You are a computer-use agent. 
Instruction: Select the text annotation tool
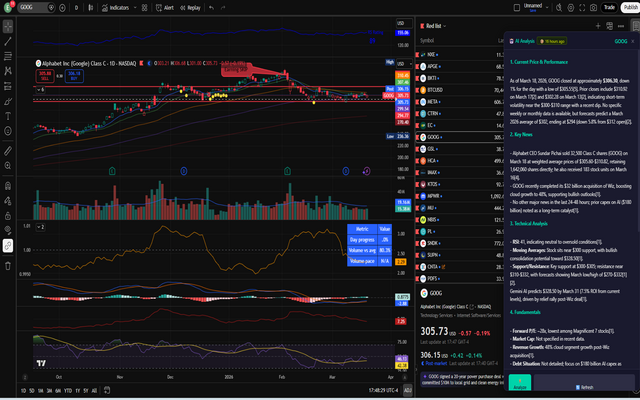8,116
